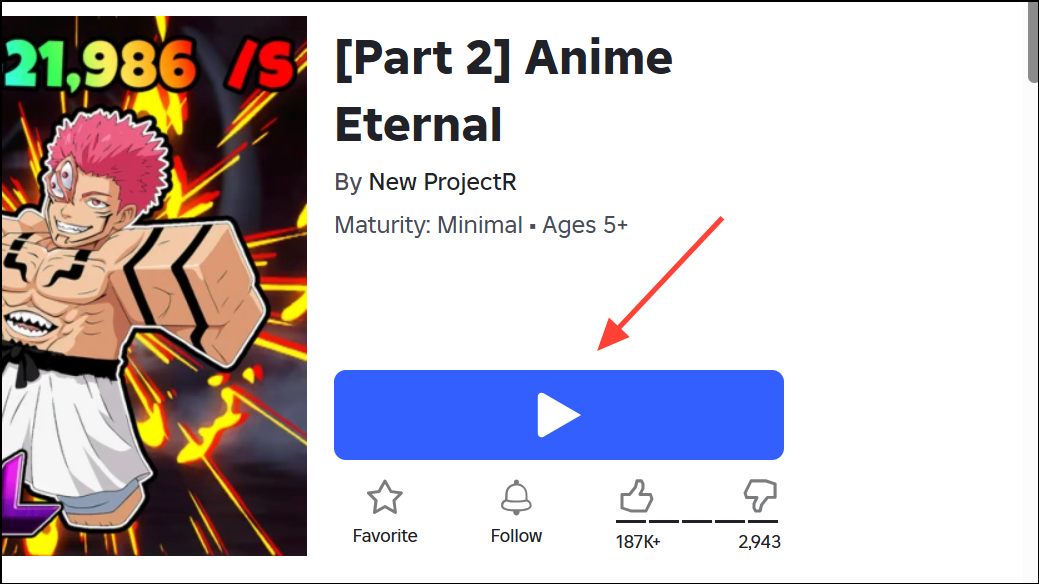Click the page vertical scrollbar thumb
The width and height of the screenshot is (1039, 584).
tap(1033, 42)
